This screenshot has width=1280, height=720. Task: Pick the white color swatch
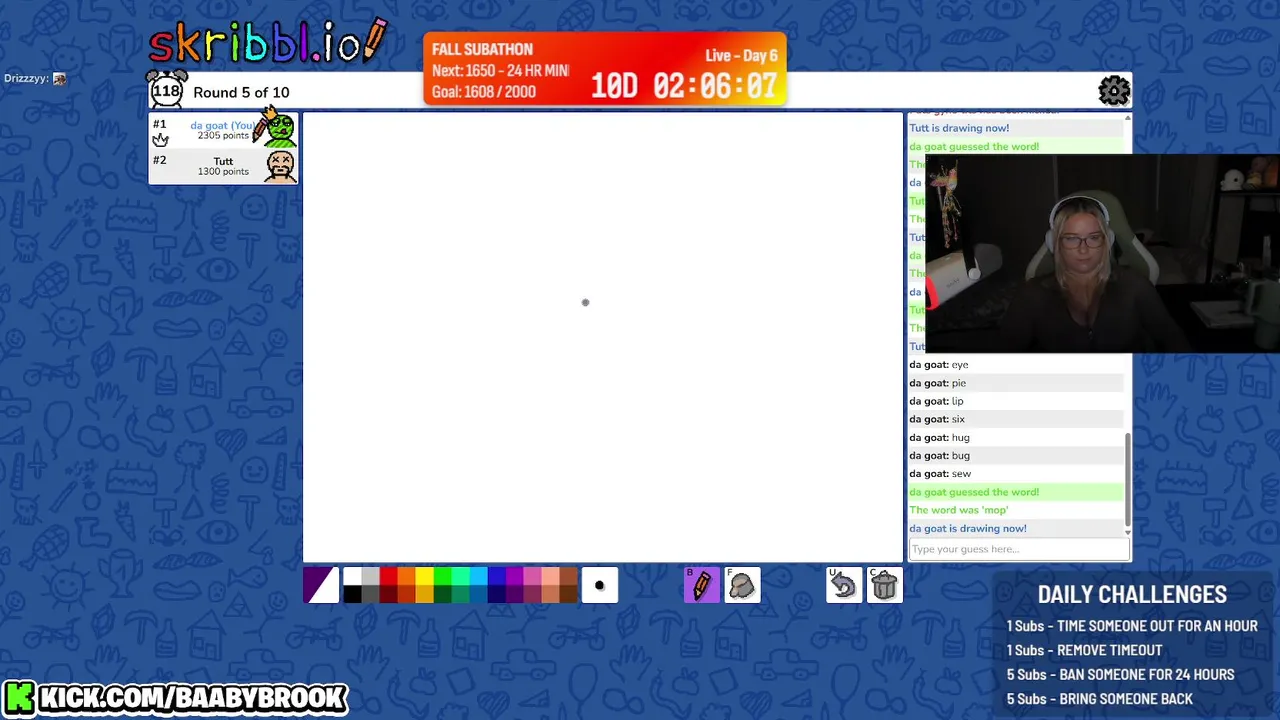(352, 576)
